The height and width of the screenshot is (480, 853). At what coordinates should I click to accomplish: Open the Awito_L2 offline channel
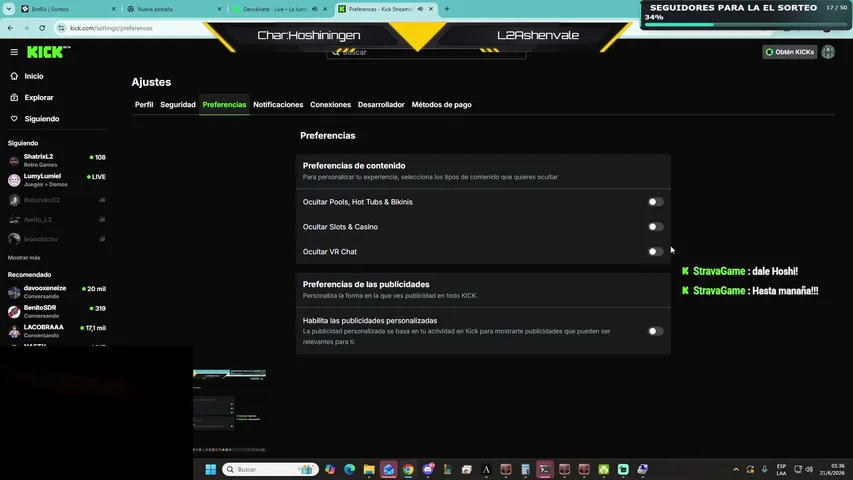(x=57, y=219)
